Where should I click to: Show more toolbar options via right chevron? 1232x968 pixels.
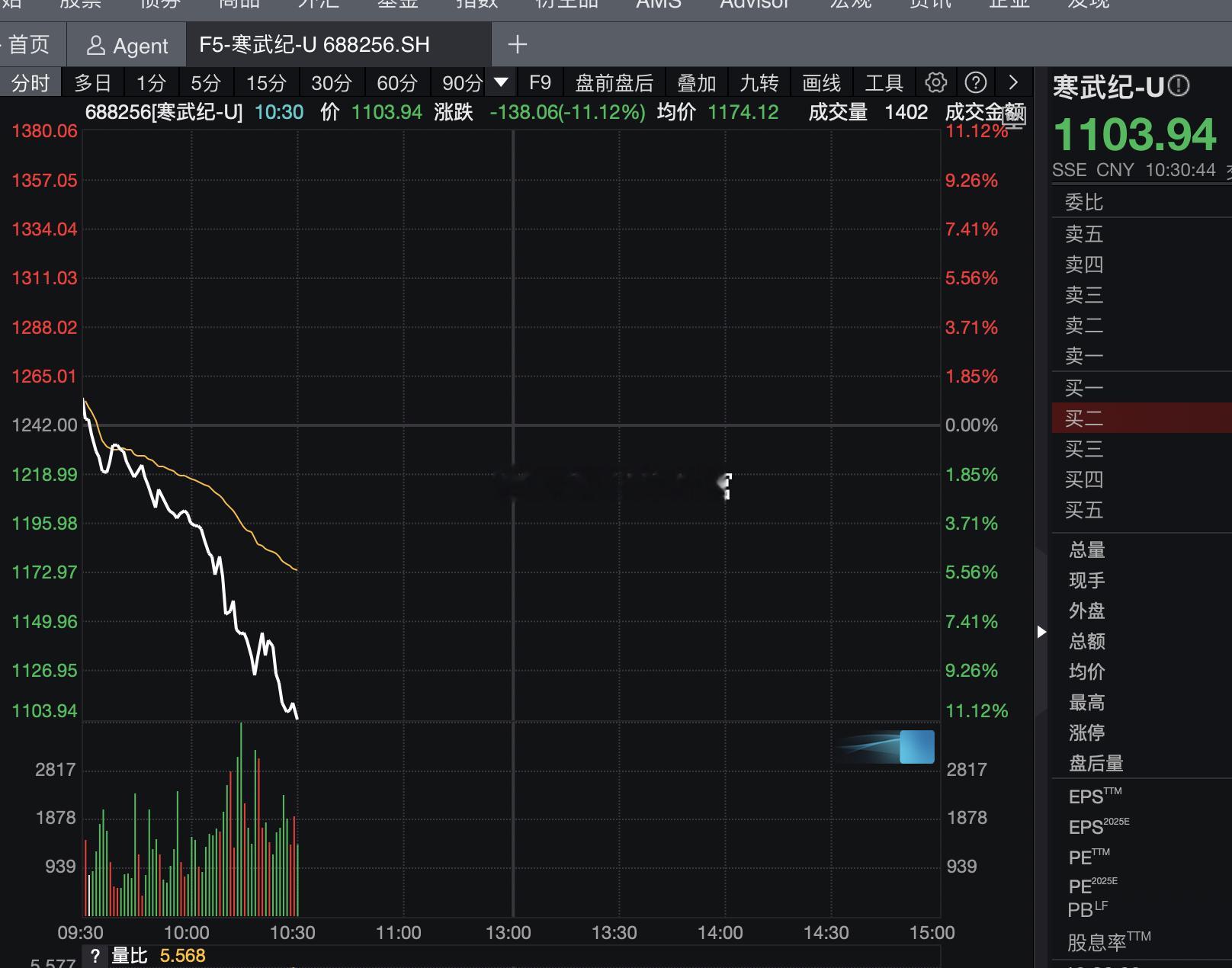[x=1013, y=82]
